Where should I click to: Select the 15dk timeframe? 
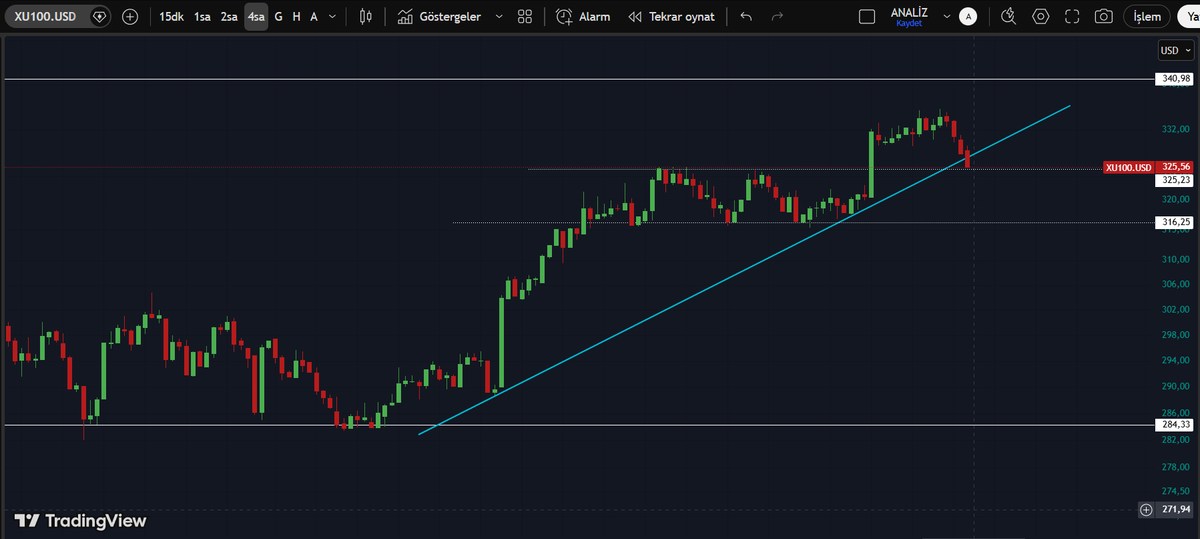171,17
